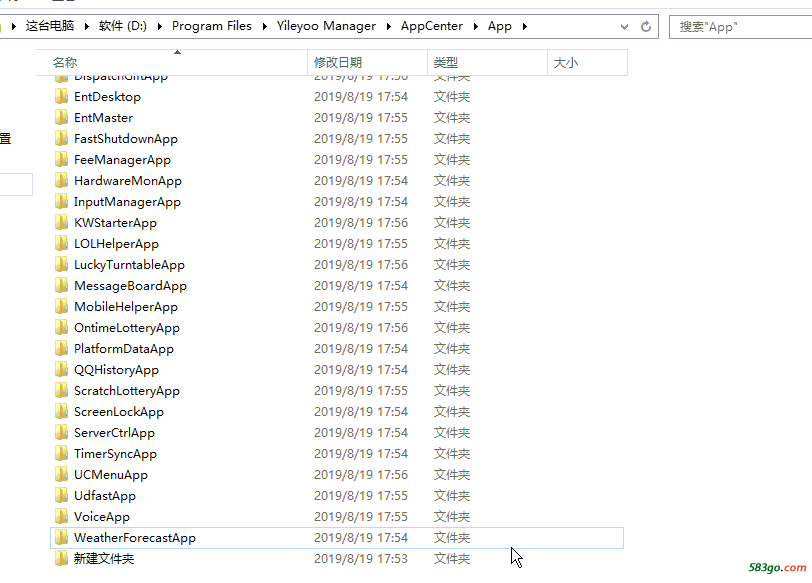The image size is (812, 583).
Task: Click the refresh button beside address bar
Action: point(646,26)
